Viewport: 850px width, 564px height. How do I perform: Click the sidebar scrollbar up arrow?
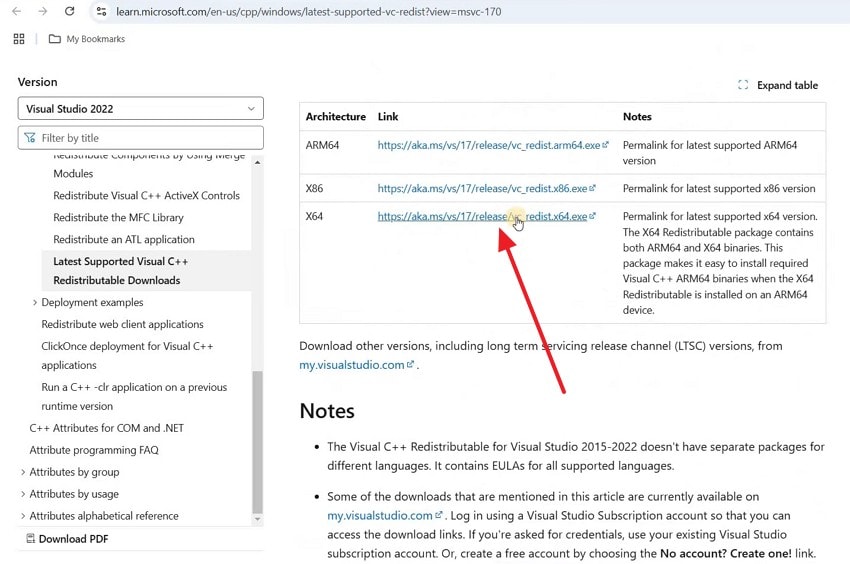tap(257, 162)
